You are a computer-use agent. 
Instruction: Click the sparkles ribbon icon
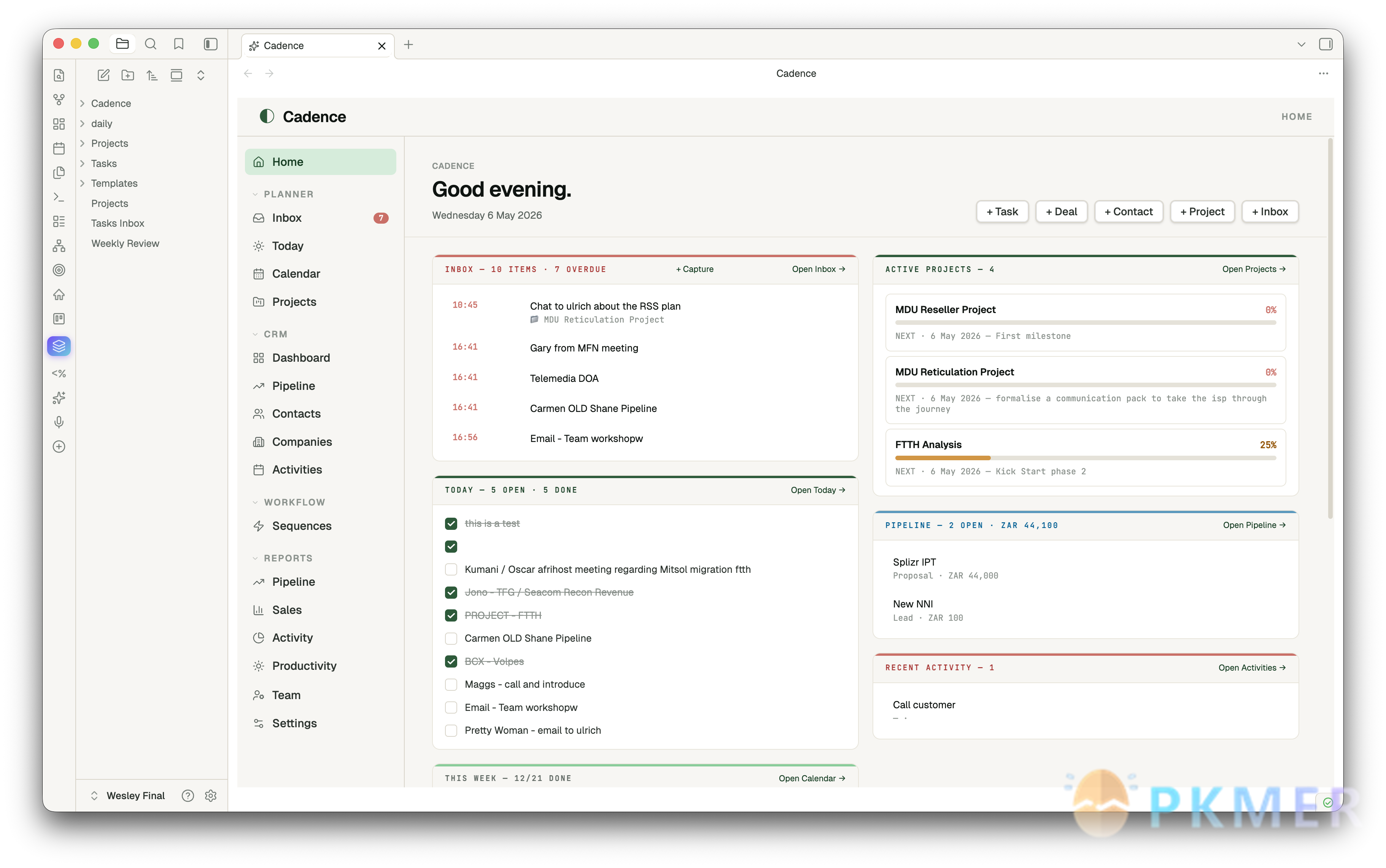click(x=59, y=398)
